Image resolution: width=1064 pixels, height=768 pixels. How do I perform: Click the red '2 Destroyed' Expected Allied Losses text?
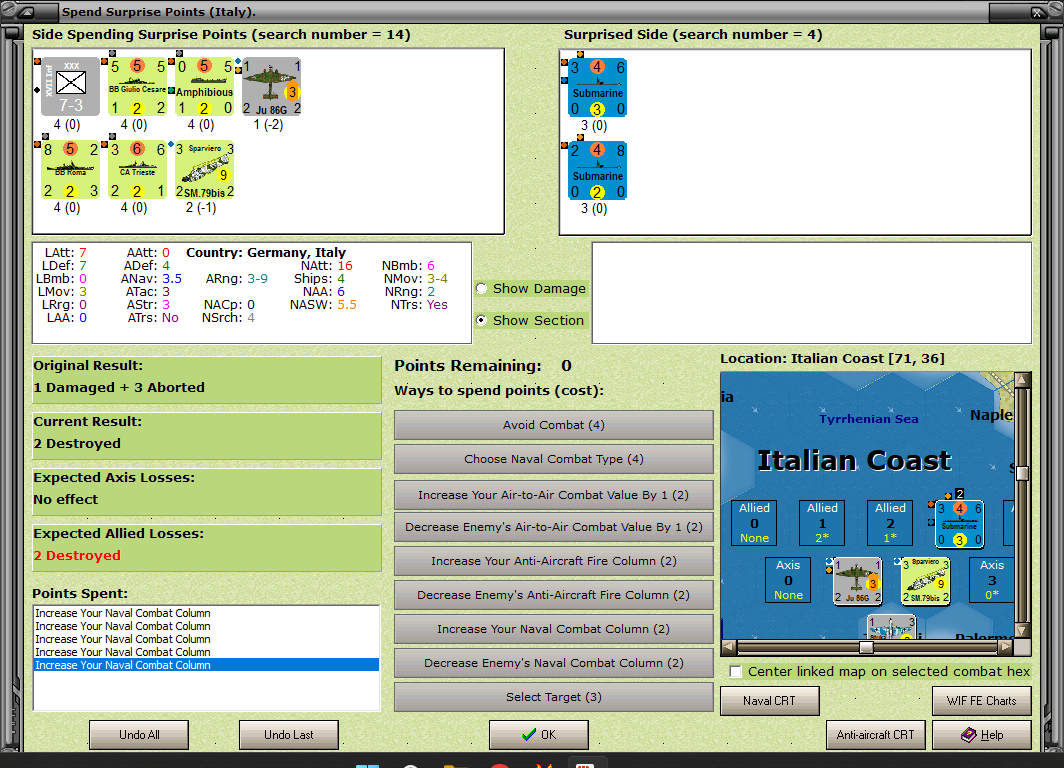tap(77, 556)
